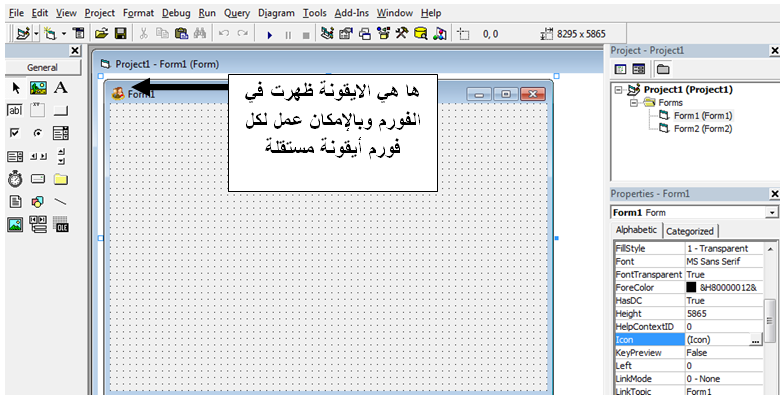Click the Toggle Folders icon in Project panel
This screenshot has width=784, height=398.
[663, 69]
